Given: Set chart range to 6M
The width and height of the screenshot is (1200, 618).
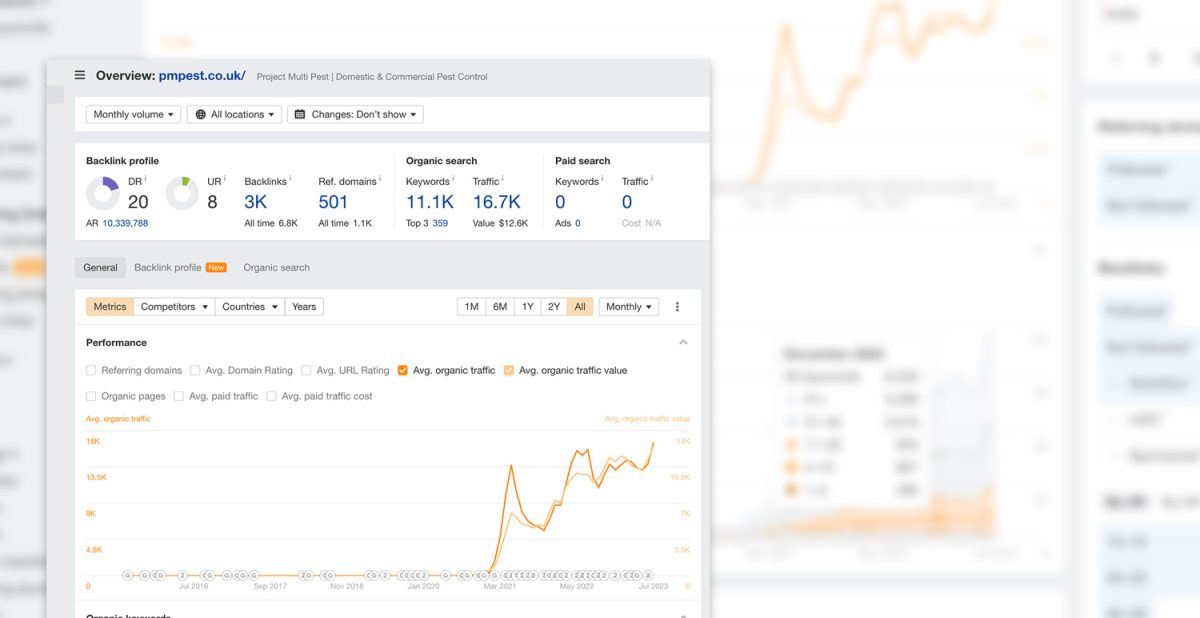Looking at the screenshot, I should pyautogui.click(x=499, y=307).
